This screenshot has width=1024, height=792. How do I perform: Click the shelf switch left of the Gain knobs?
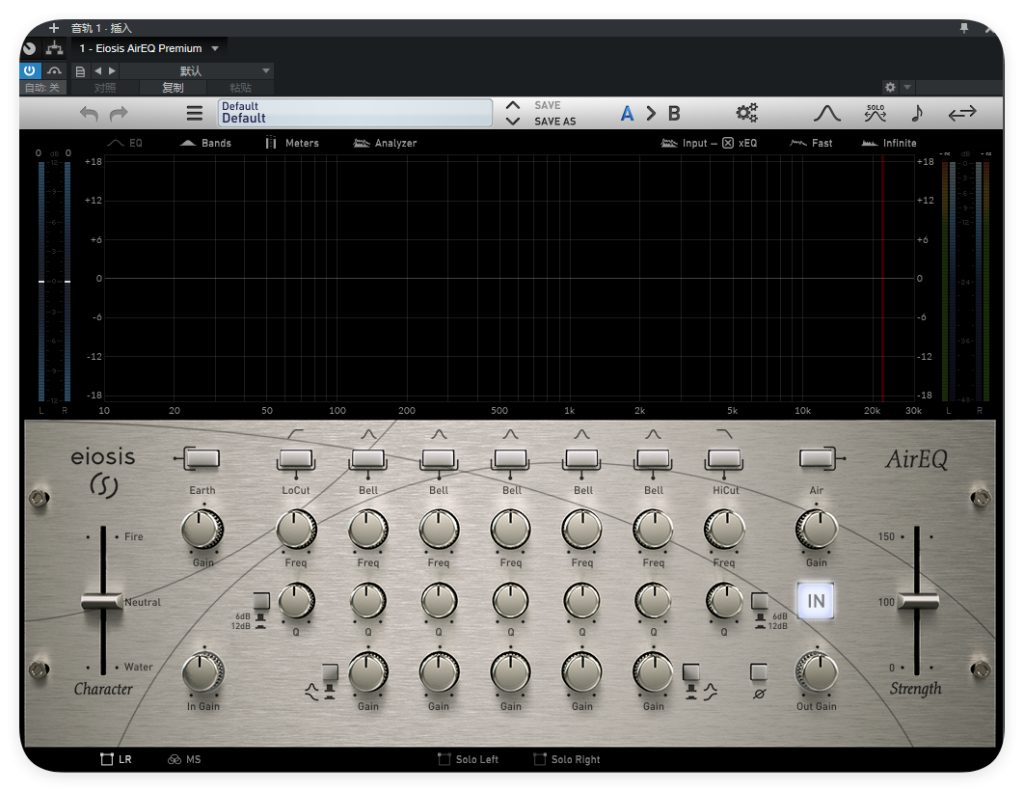330,673
